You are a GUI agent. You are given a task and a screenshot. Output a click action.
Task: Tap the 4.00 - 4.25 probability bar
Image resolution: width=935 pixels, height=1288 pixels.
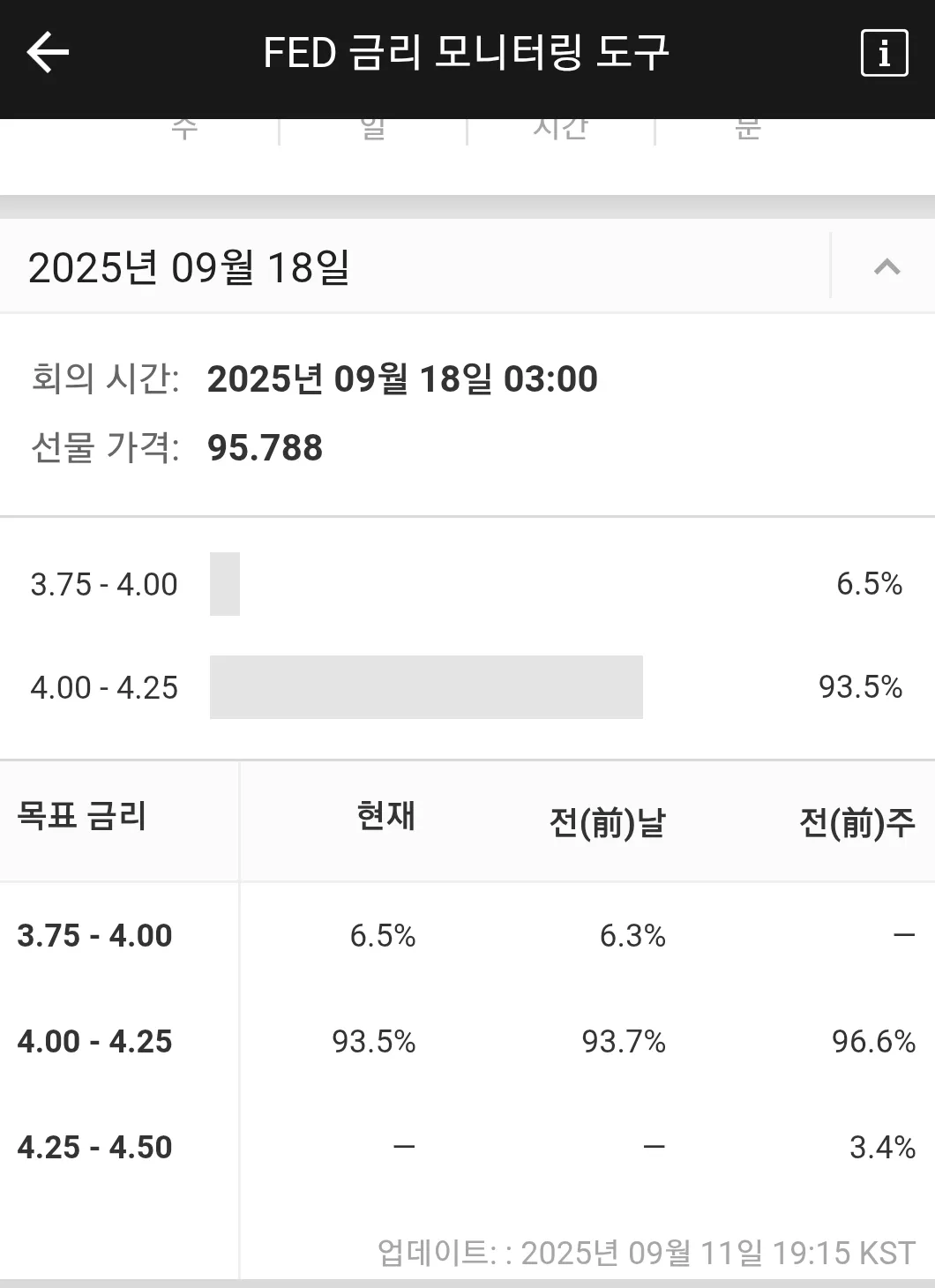tap(426, 687)
